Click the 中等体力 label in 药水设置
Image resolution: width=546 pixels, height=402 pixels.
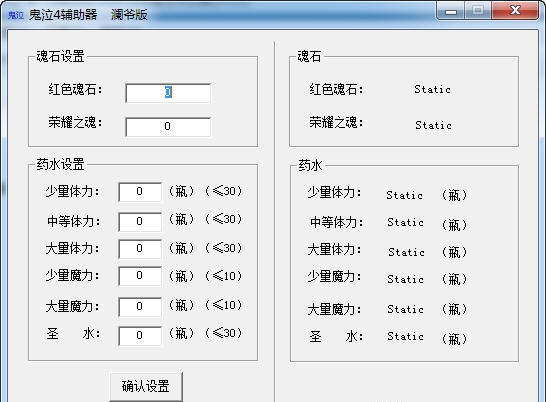pyautogui.click(x=74, y=221)
